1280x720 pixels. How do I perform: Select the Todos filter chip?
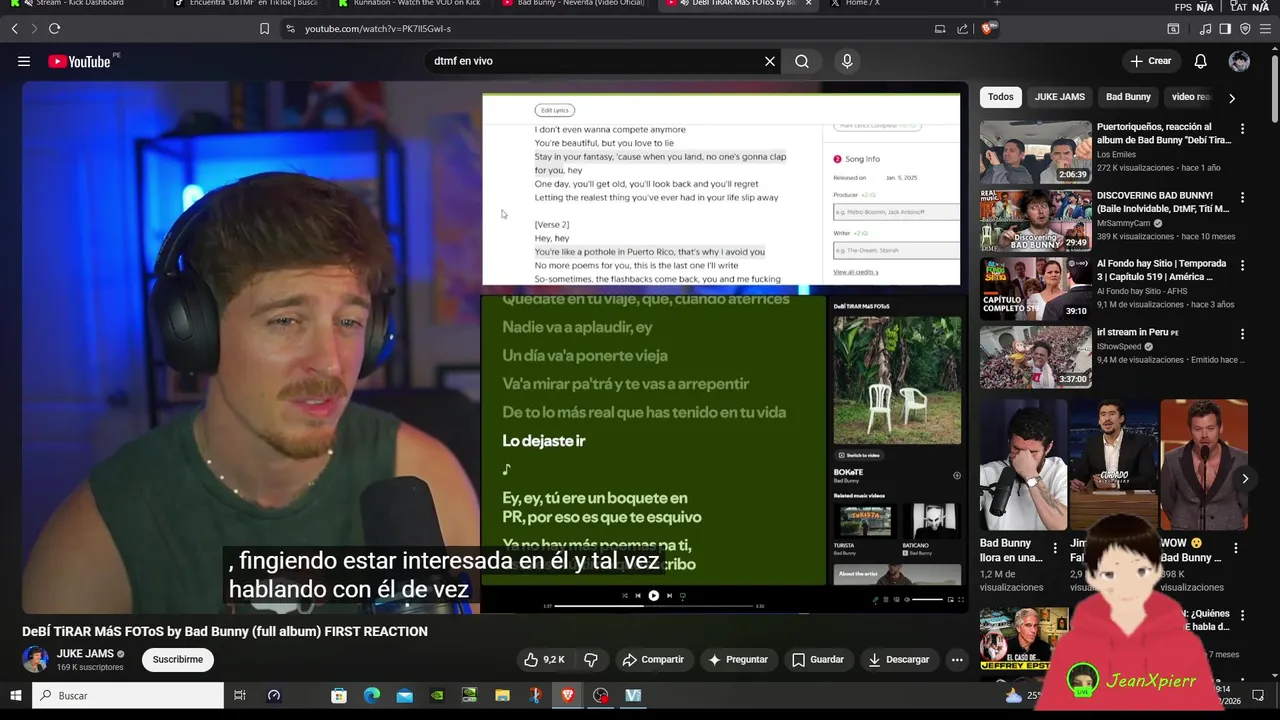pos(1001,97)
